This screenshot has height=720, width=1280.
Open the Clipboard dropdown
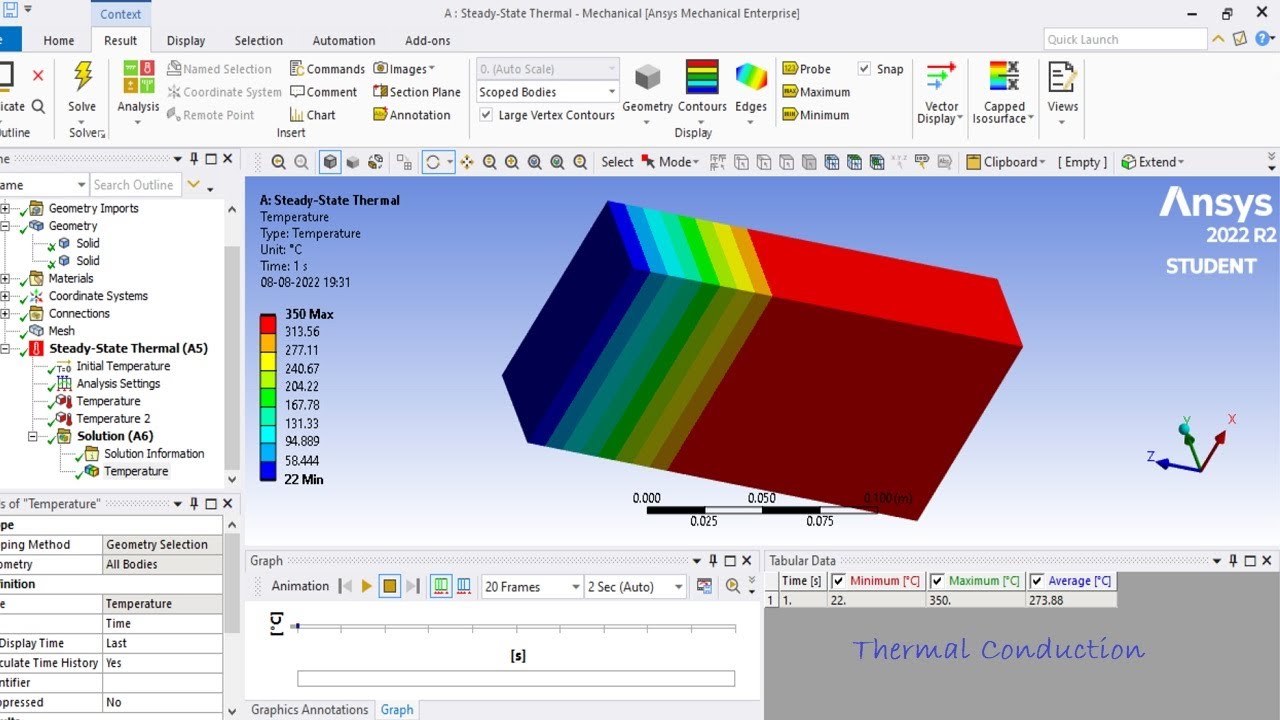tap(1005, 162)
